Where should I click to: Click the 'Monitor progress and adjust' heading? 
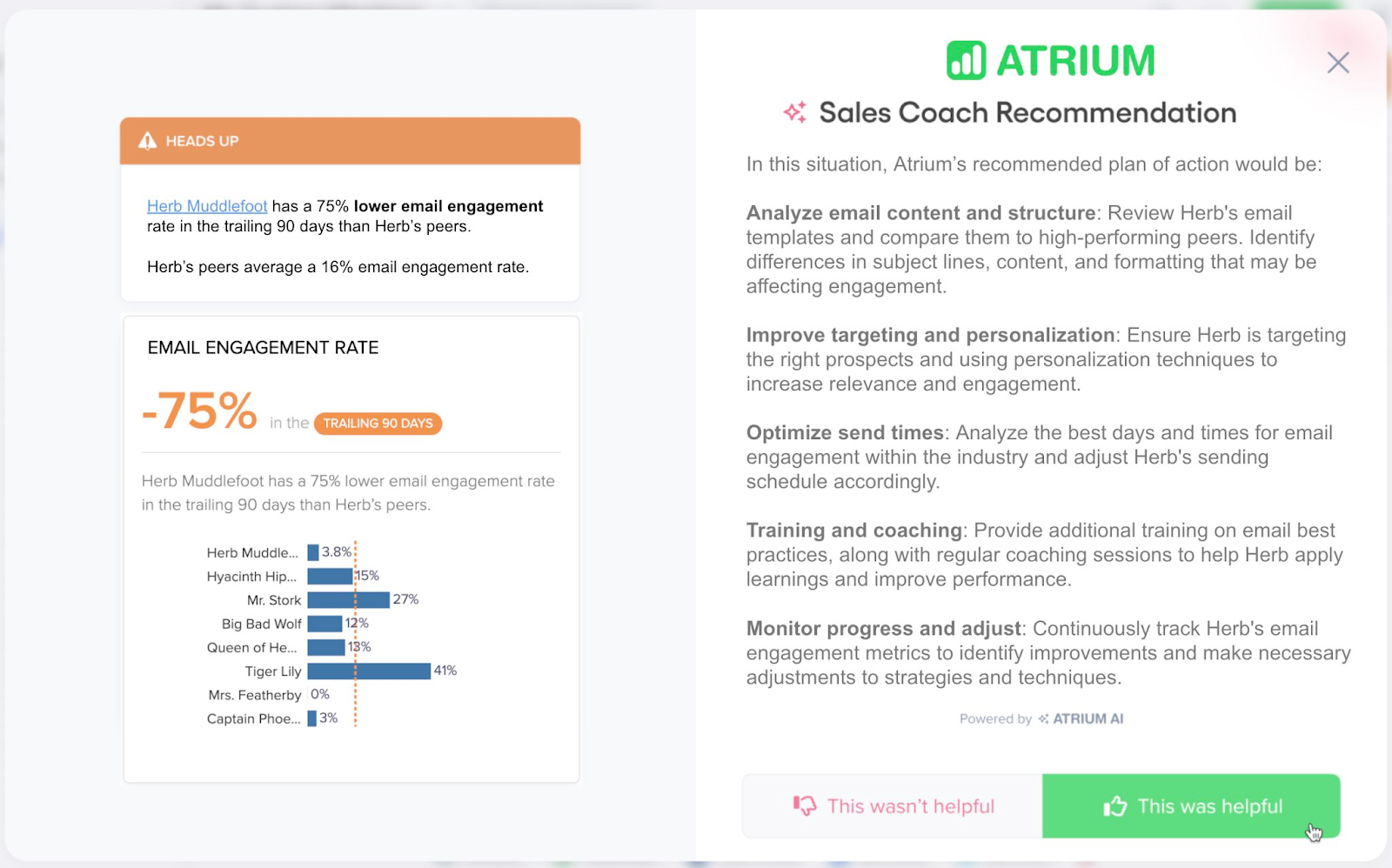884,628
